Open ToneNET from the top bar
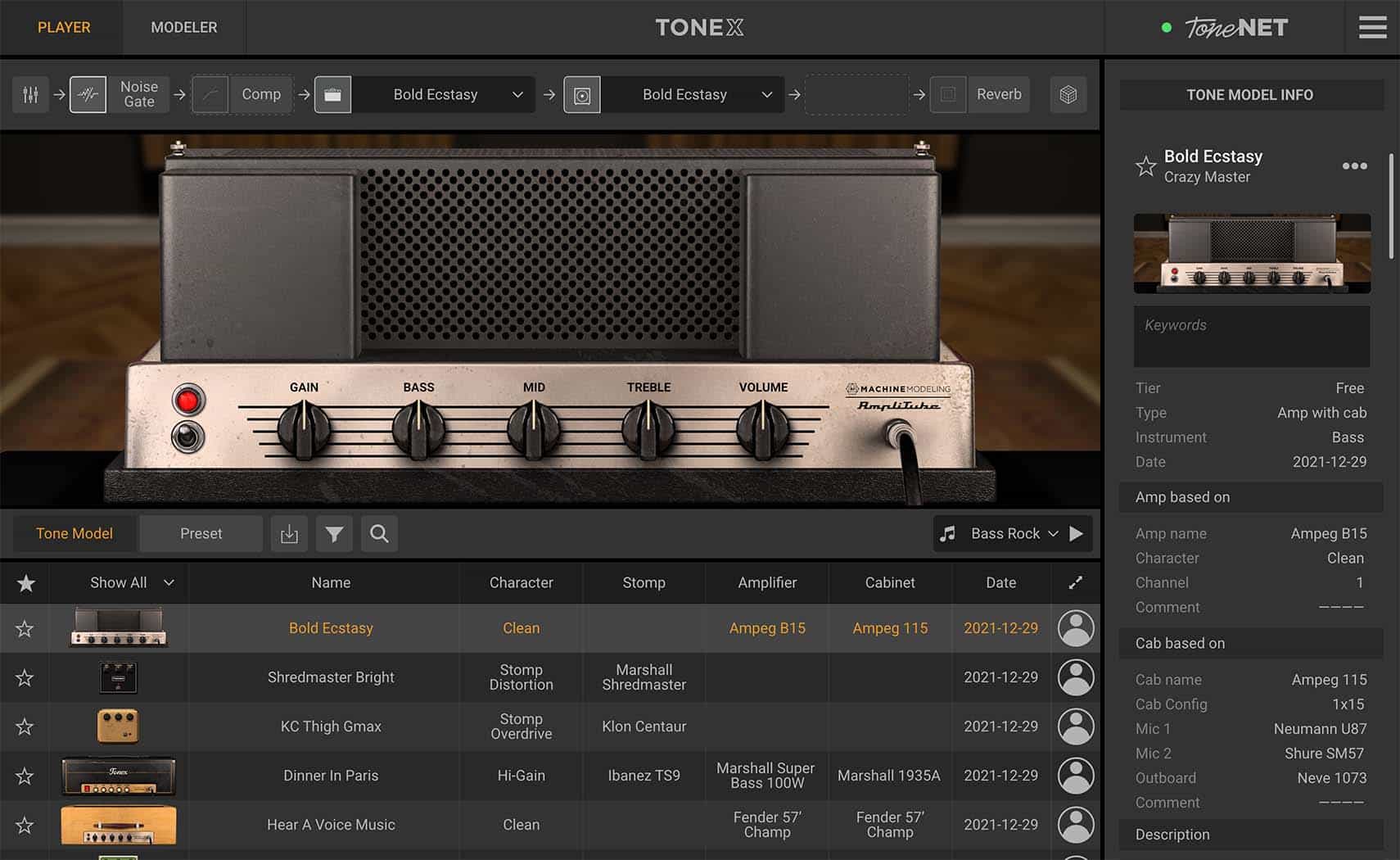 pyautogui.click(x=1235, y=28)
